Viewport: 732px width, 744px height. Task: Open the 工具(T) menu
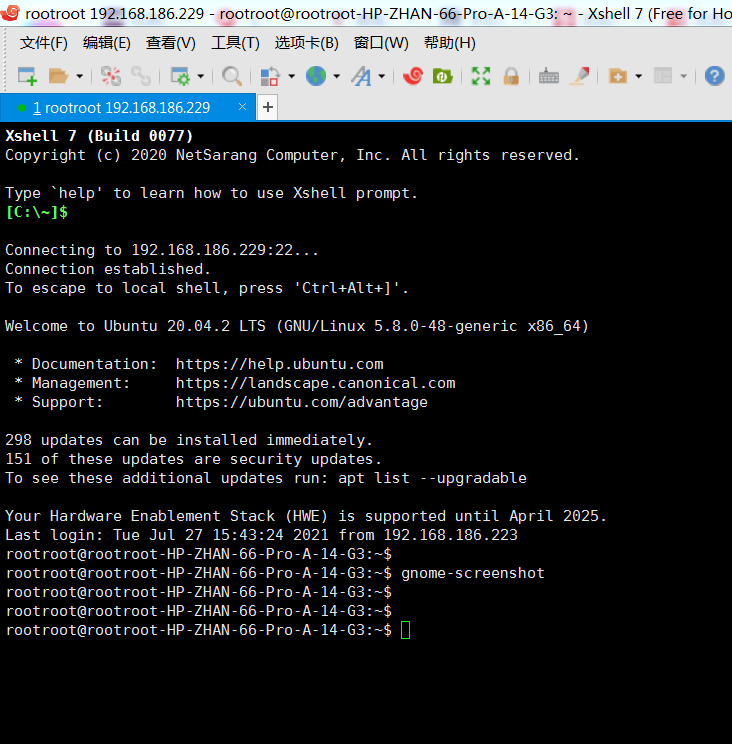pos(235,43)
